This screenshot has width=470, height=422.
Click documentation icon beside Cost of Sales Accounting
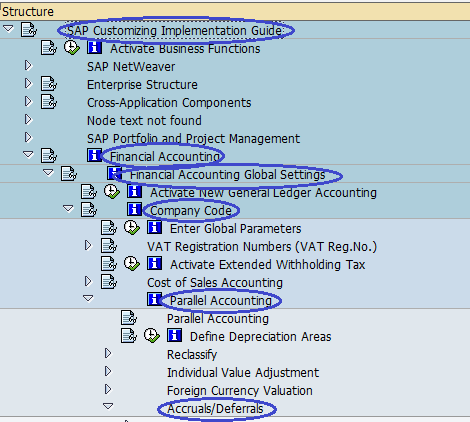109,282
